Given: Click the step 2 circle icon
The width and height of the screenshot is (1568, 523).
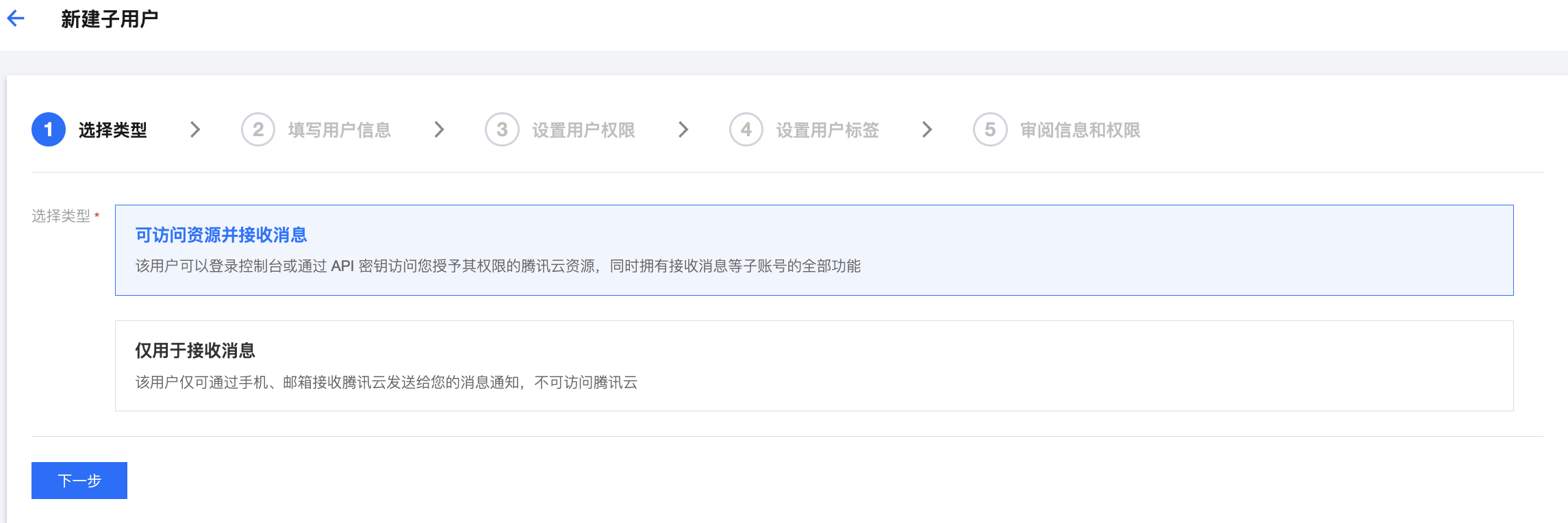Looking at the screenshot, I should (x=258, y=129).
